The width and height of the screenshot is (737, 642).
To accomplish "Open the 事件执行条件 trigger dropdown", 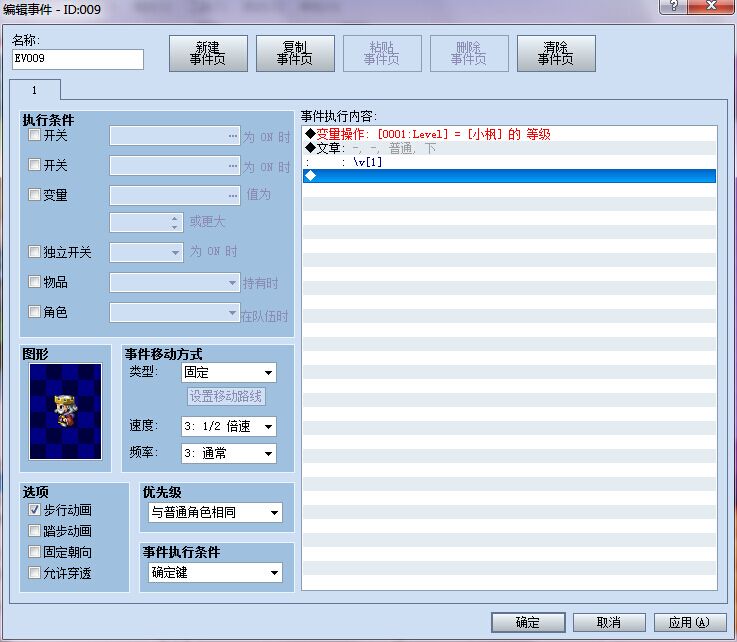I will 215,572.
